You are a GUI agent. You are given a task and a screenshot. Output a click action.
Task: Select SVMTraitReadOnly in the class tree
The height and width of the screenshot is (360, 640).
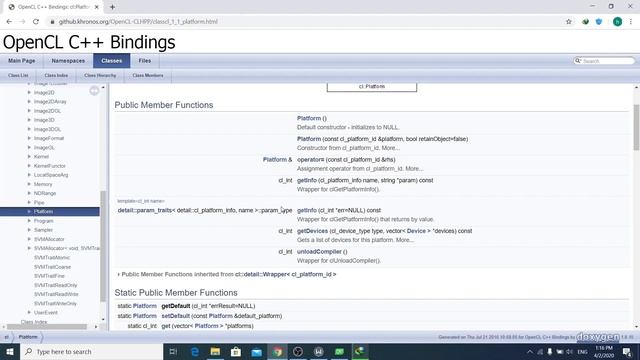click(56, 285)
